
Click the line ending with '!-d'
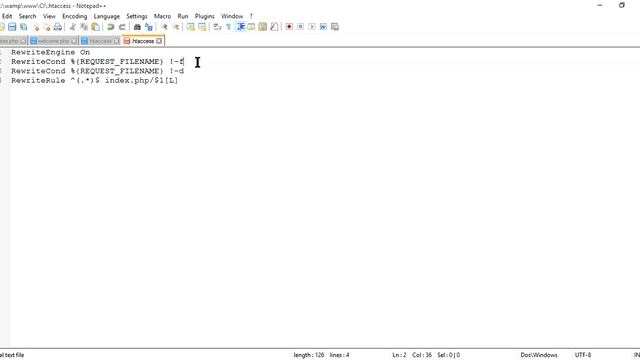(x=98, y=71)
